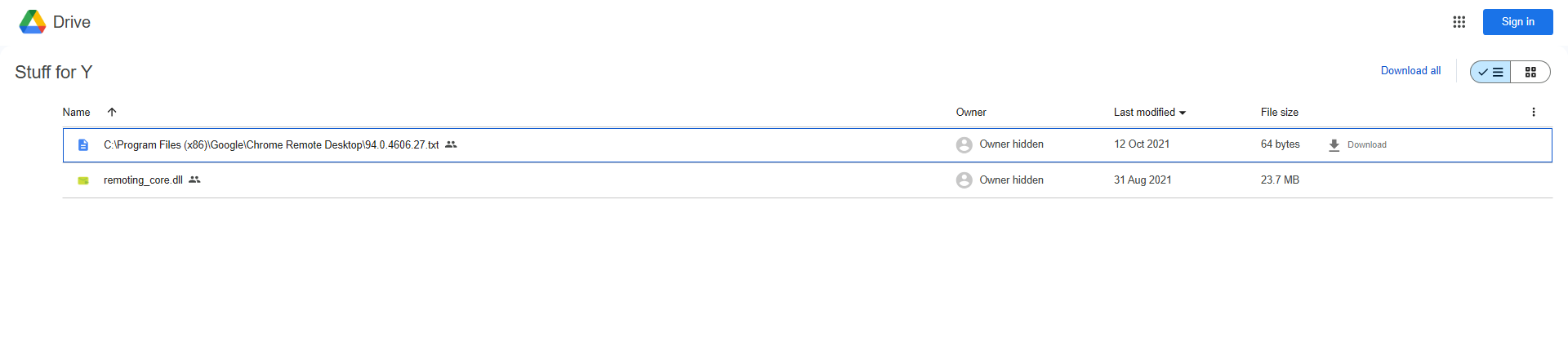
Task: Click shared icon beside remoting_core.dll
Action: tap(194, 180)
